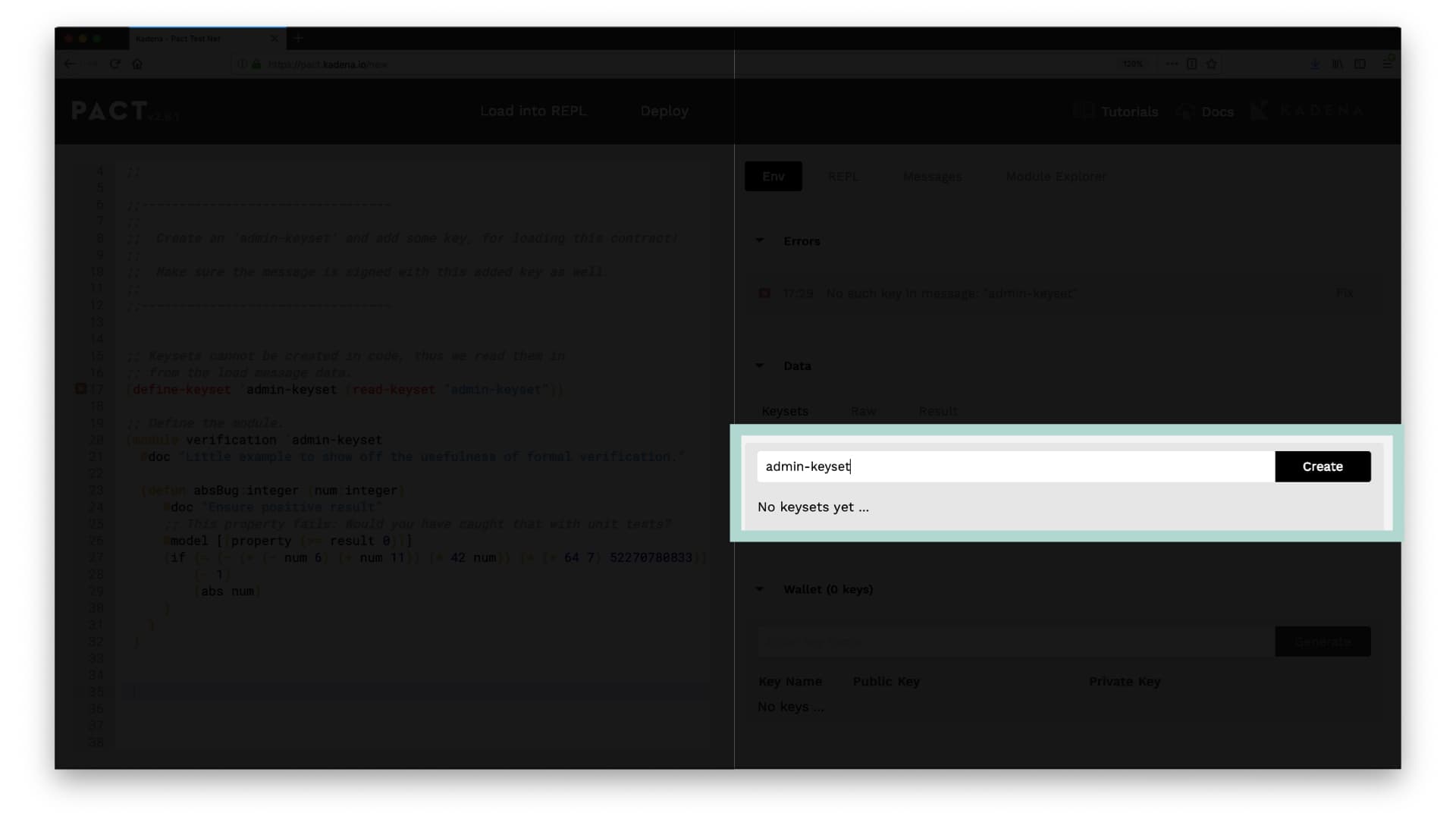
Task: Select the Env tab
Action: click(x=773, y=177)
